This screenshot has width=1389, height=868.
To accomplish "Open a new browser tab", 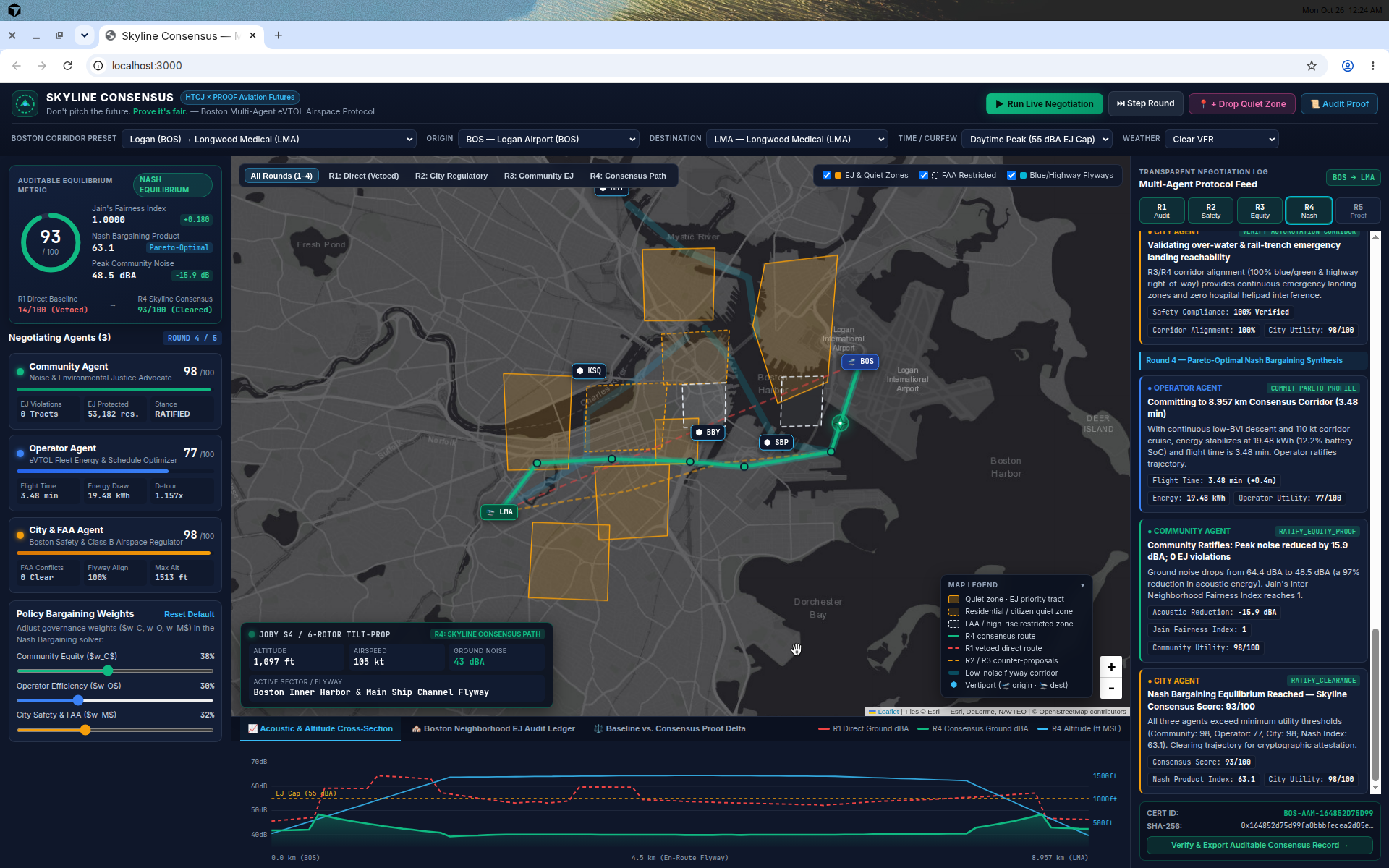I will pos(279,35).
